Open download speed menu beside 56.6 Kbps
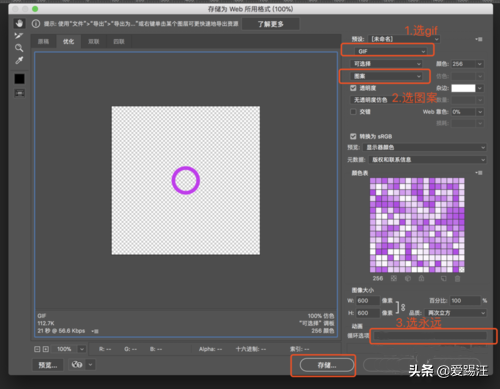The width and height of the screenshot is (500, 389). pyautogui.click(x=95, y=331)
